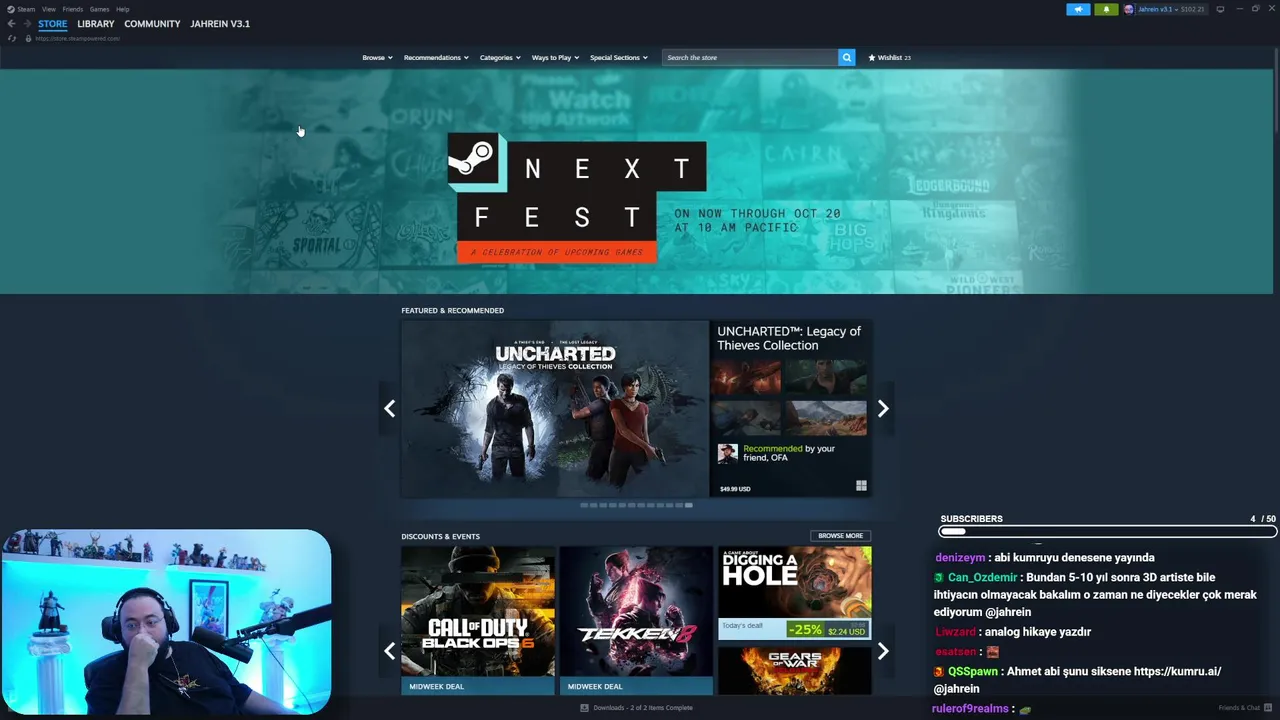Open the Jahrein v3.1 account dropdown
The width and height of the screenshot is (1280, 720).
click(1158, 9)
